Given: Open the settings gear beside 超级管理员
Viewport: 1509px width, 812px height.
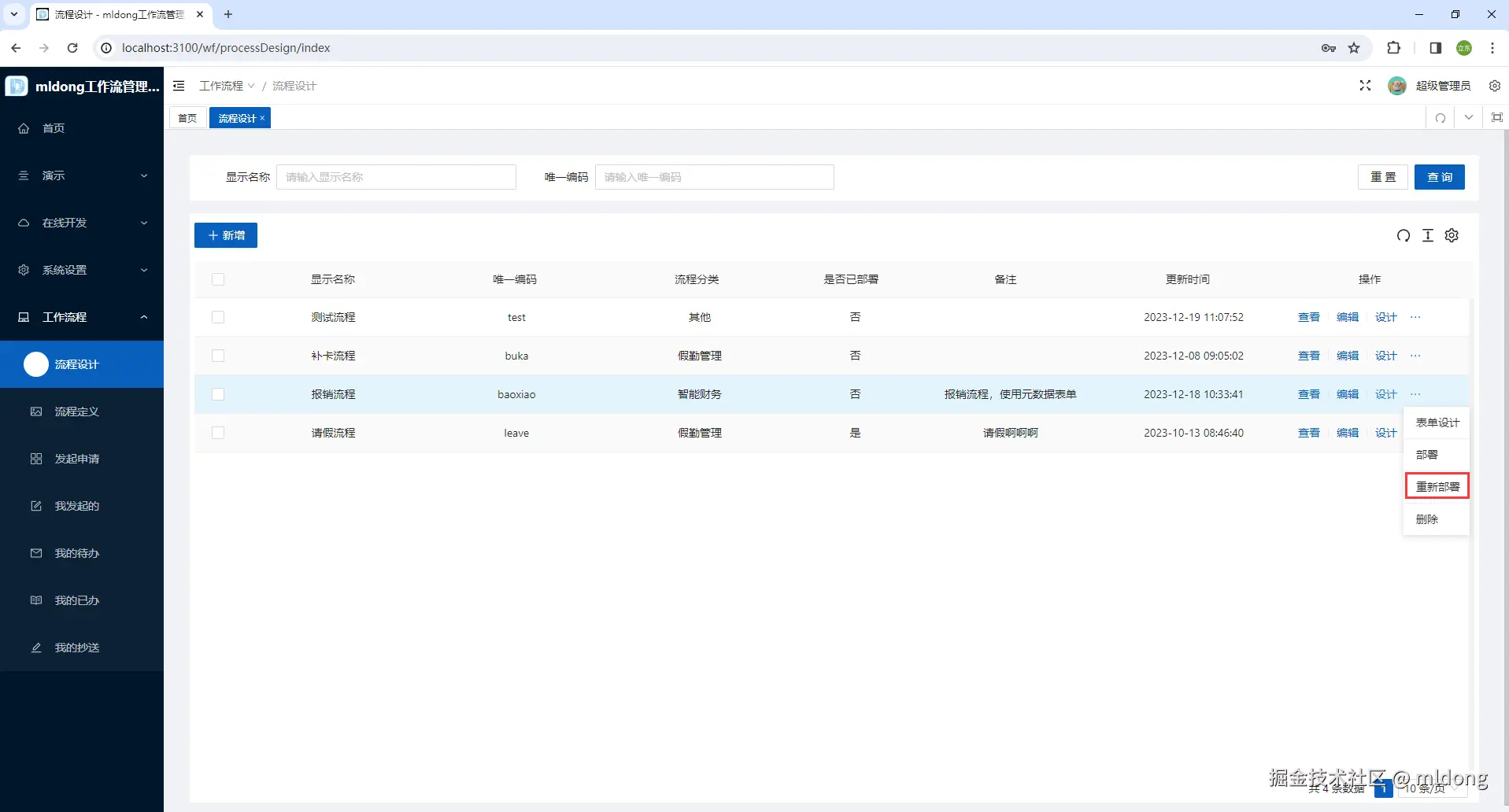Looking at the screenshot, I should 1494,86.
